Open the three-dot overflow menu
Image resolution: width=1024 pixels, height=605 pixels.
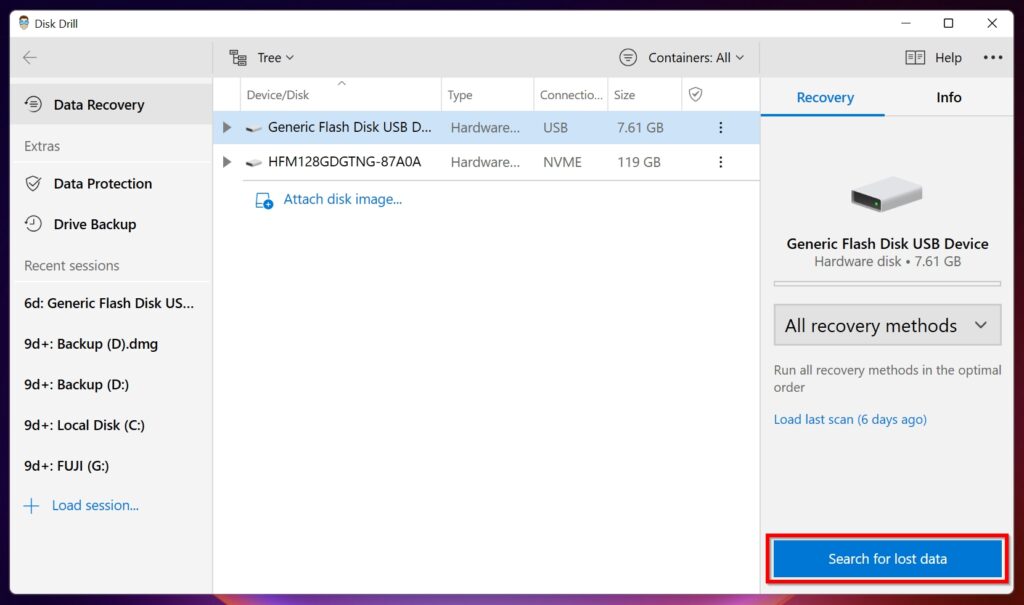click(993, 57)
